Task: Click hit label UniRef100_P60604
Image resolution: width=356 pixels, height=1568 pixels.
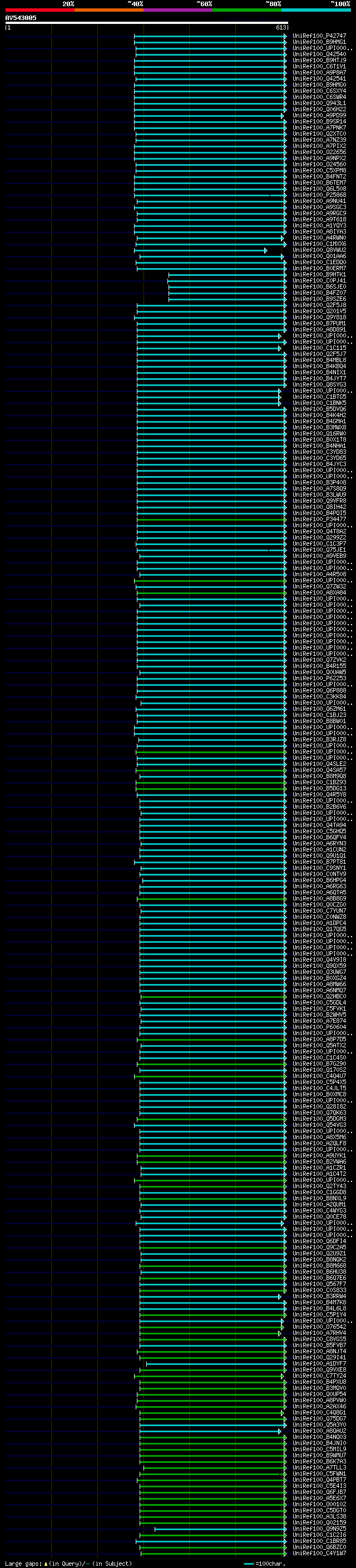Action: 319,1027
